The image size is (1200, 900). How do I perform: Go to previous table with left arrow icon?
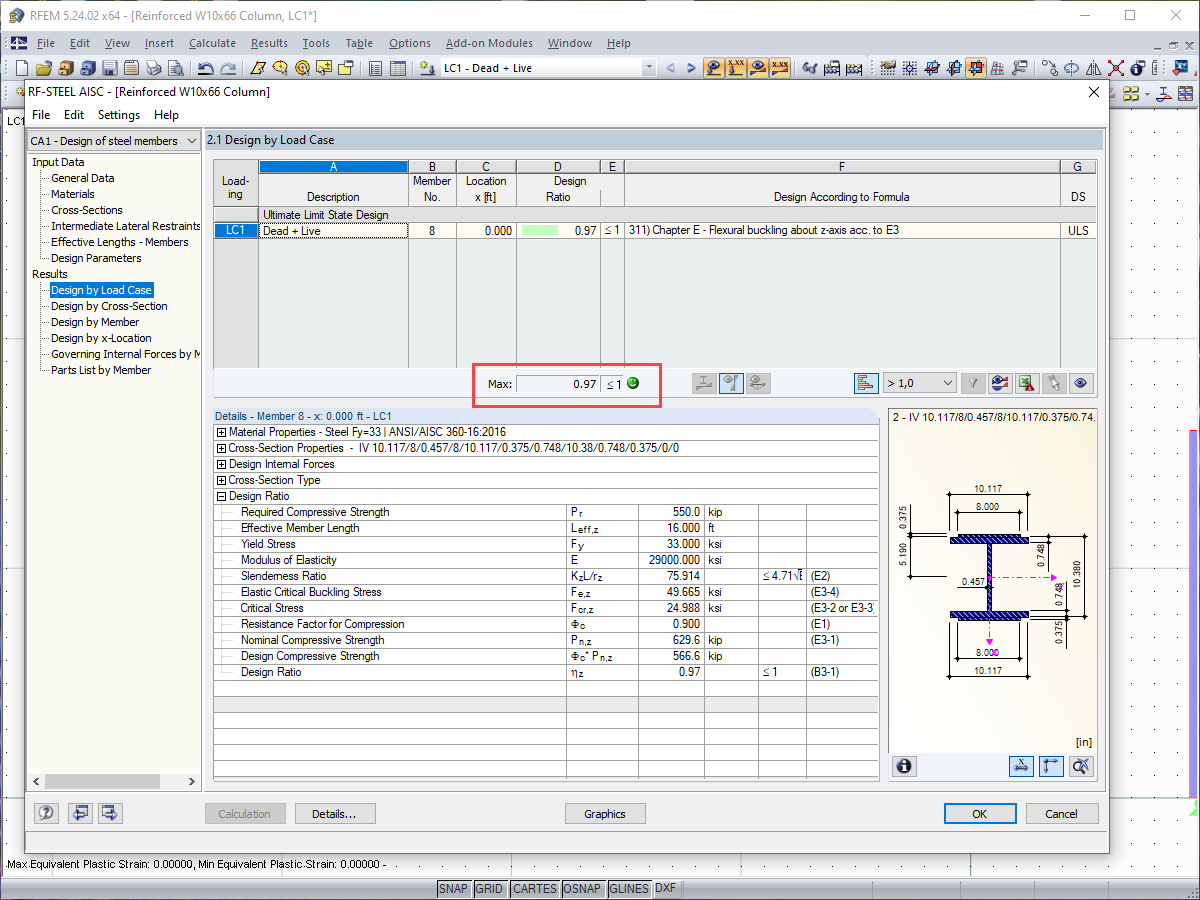click(x=80, y=813)
